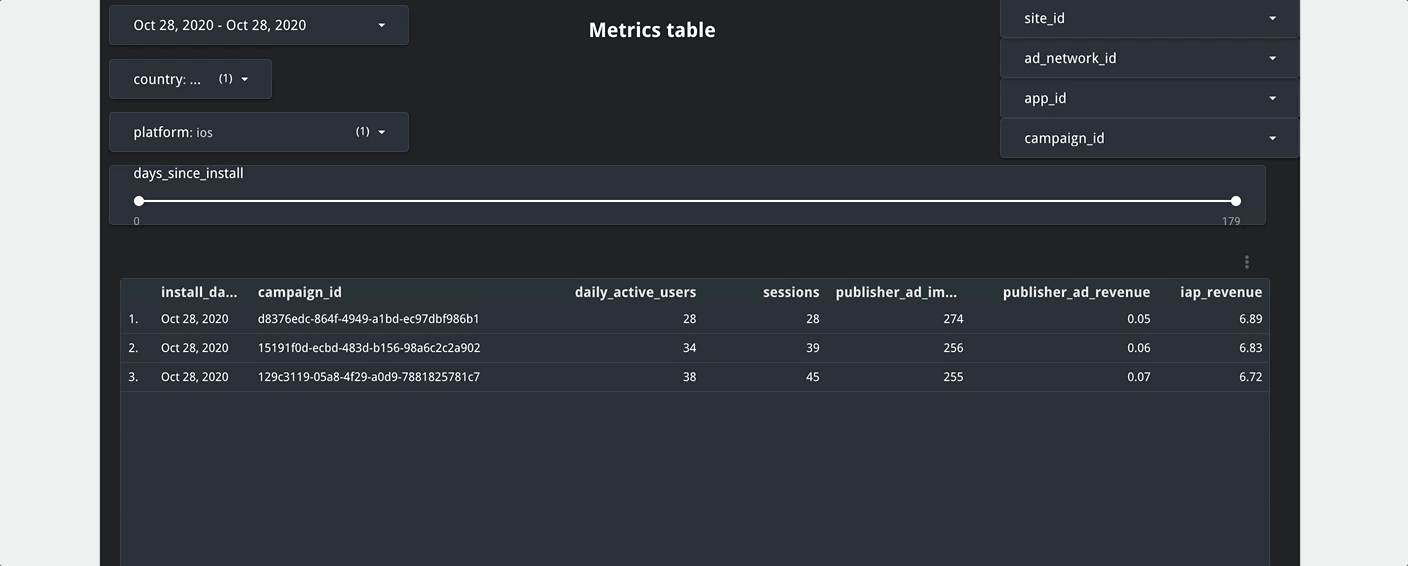Click the install date in row 3
The height and width of the screenshot is (566, 1408).
coord(194,377)
